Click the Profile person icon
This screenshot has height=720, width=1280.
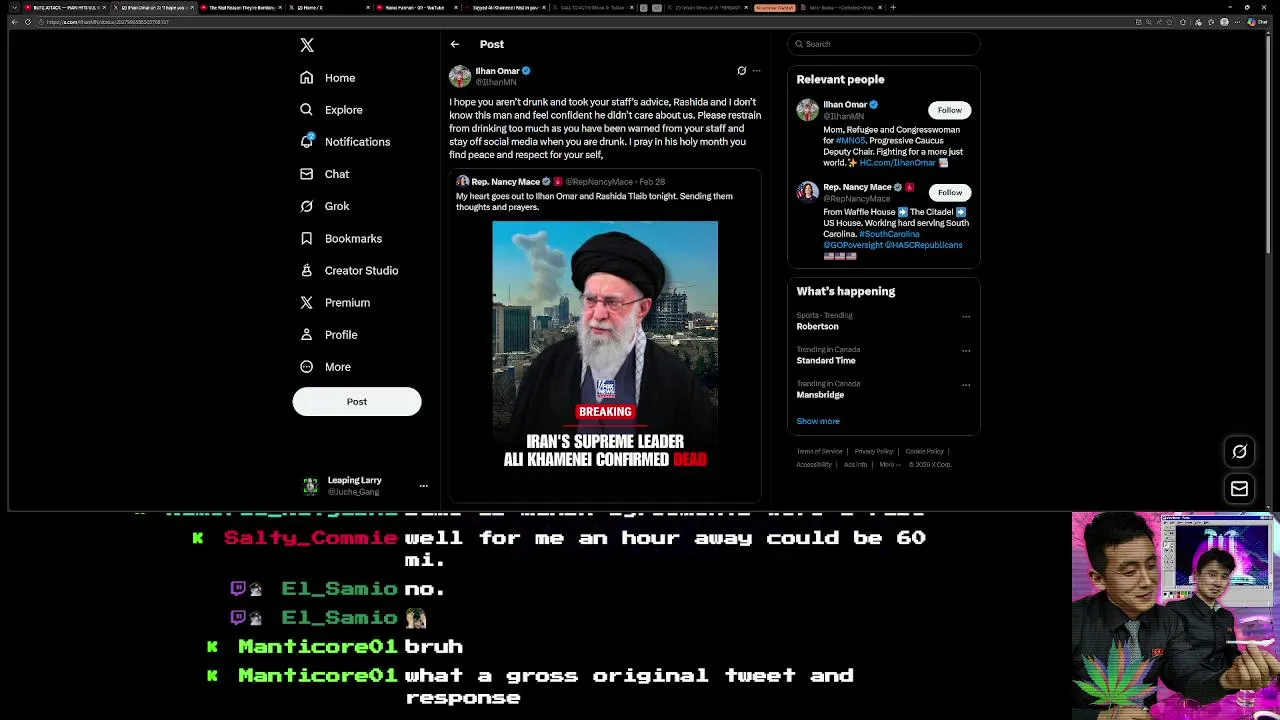306,334
